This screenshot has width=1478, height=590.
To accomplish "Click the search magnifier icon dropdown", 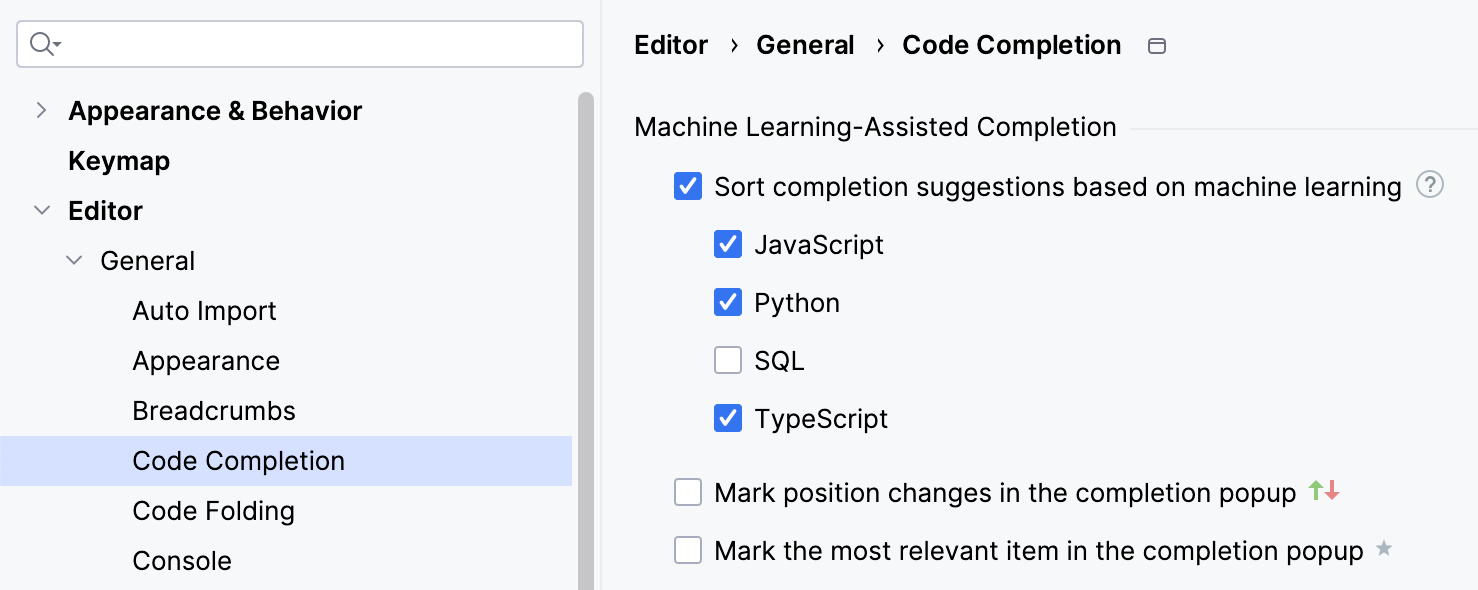I will 45,44.
